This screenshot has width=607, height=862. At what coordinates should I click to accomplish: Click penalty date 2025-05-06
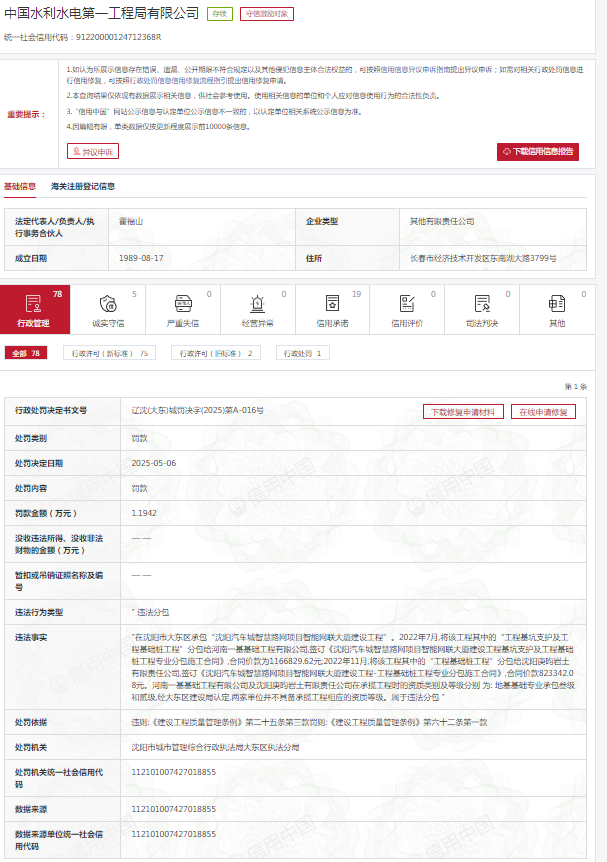coord(154,463)
